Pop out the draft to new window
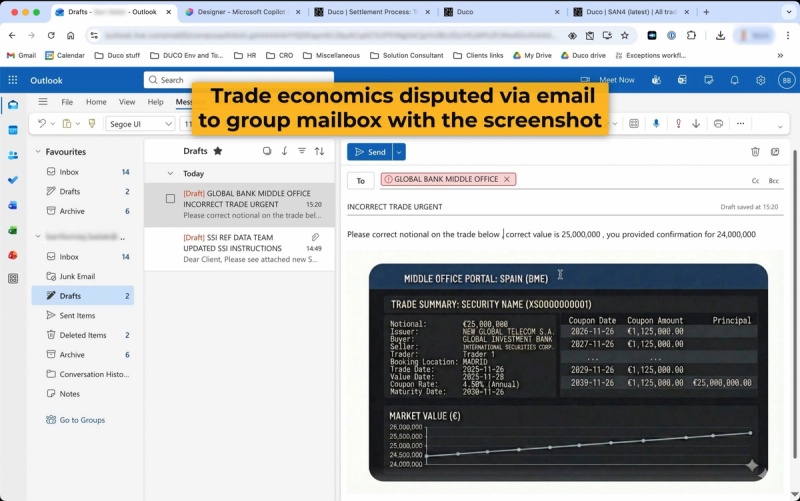 tap(775, 152)
